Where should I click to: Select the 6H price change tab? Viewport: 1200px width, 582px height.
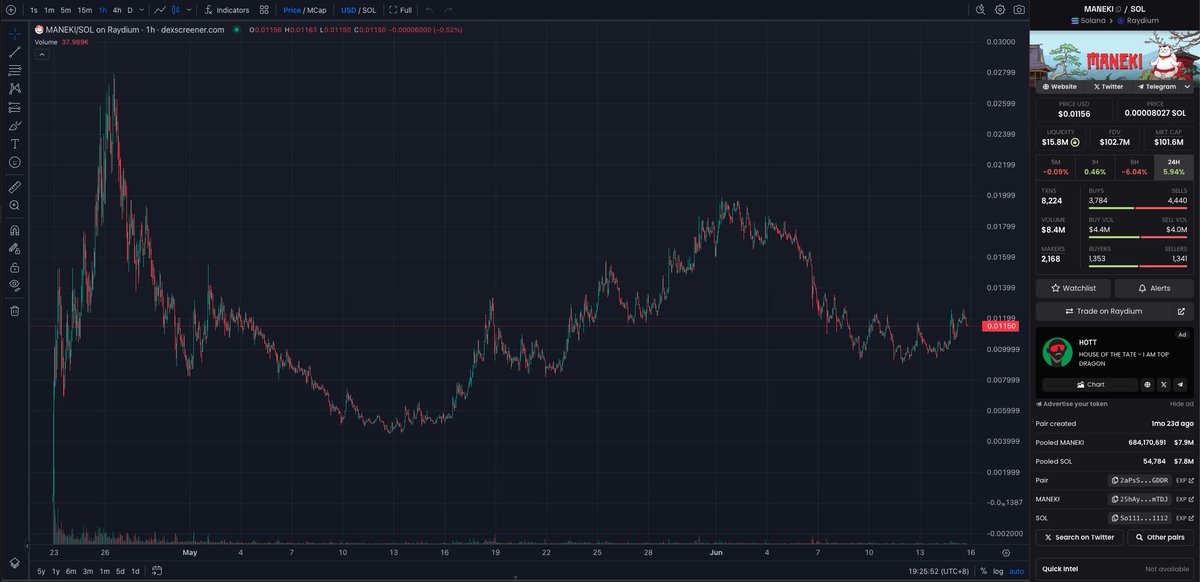(1134, 167)
